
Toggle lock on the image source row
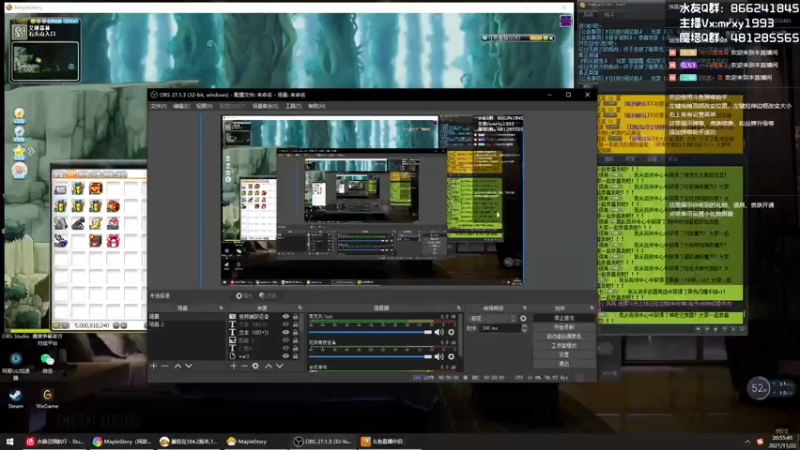click(x=295, y=340)
